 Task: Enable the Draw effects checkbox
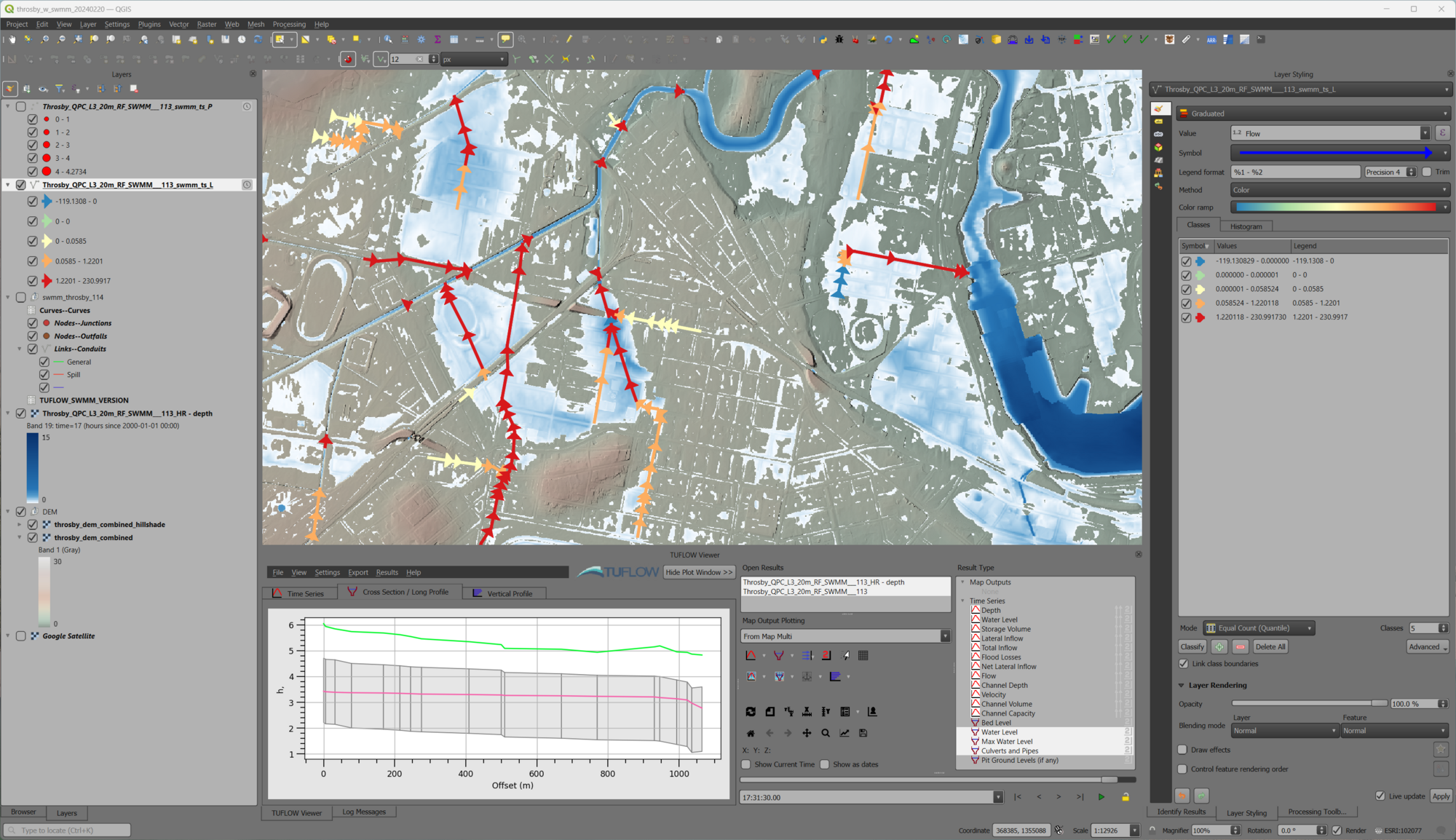tap(1181, 749)
